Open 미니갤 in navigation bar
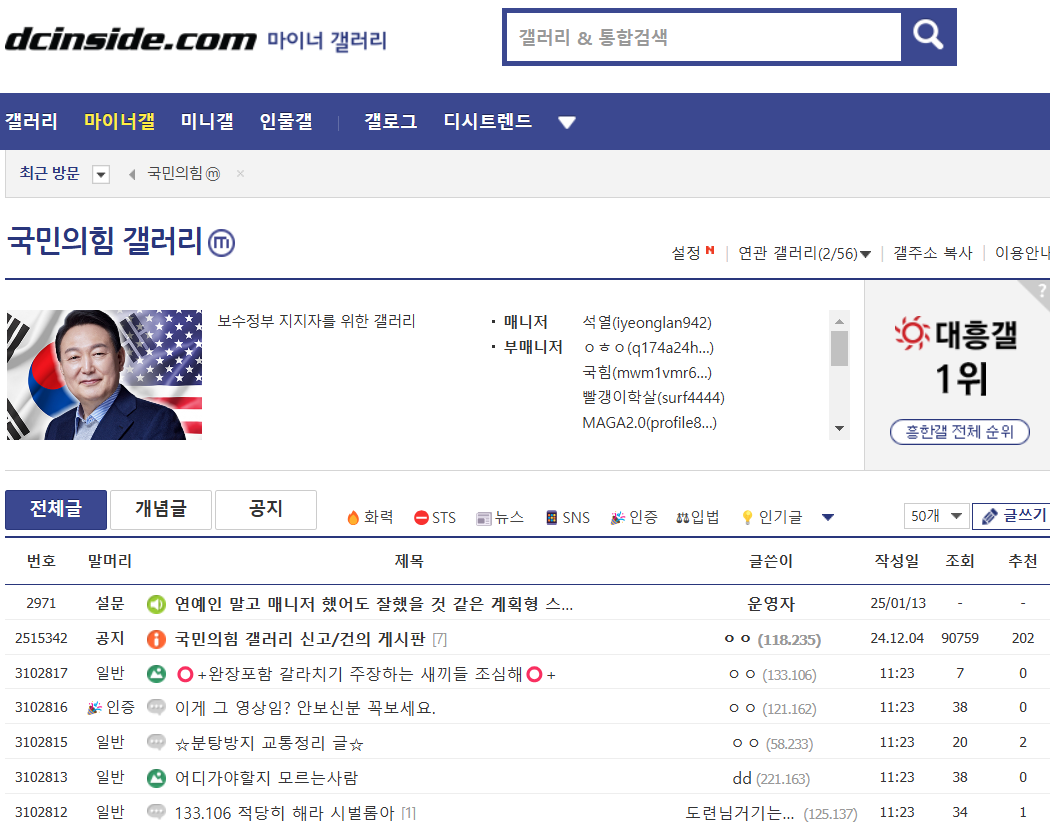 pos(207,121)
